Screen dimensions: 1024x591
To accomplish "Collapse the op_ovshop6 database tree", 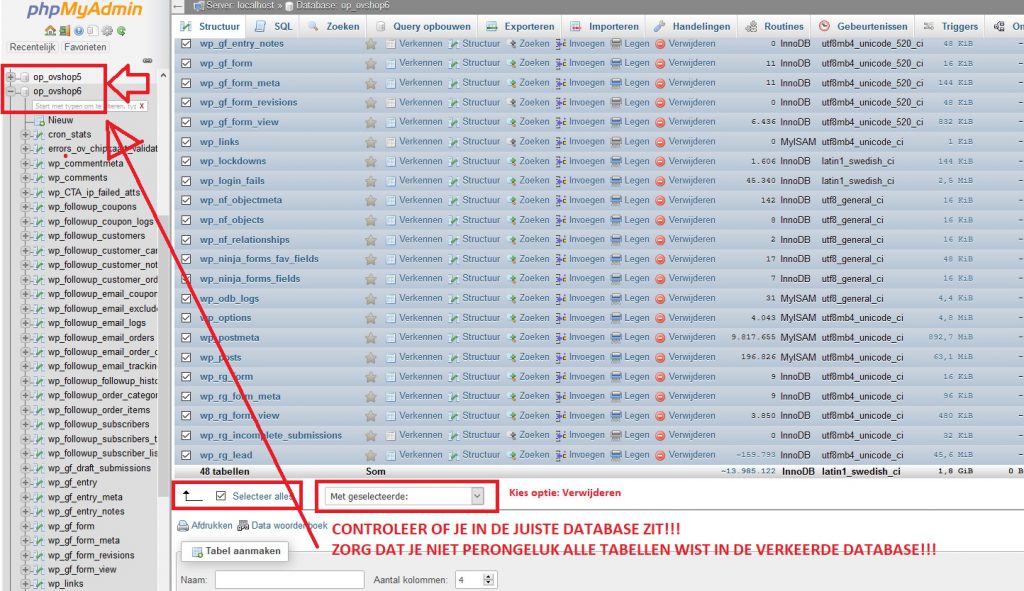I will [x=11, y=91].
